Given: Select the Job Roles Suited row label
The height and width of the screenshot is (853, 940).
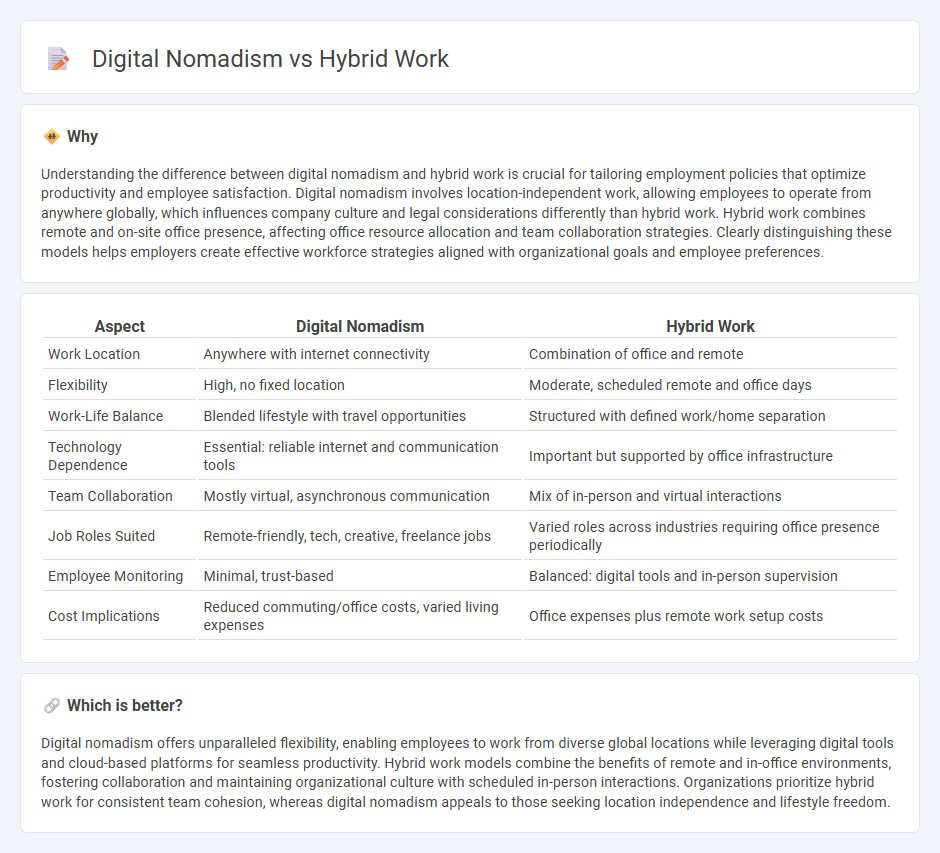Looking at the screenshot, I should (x=101, y=536).
